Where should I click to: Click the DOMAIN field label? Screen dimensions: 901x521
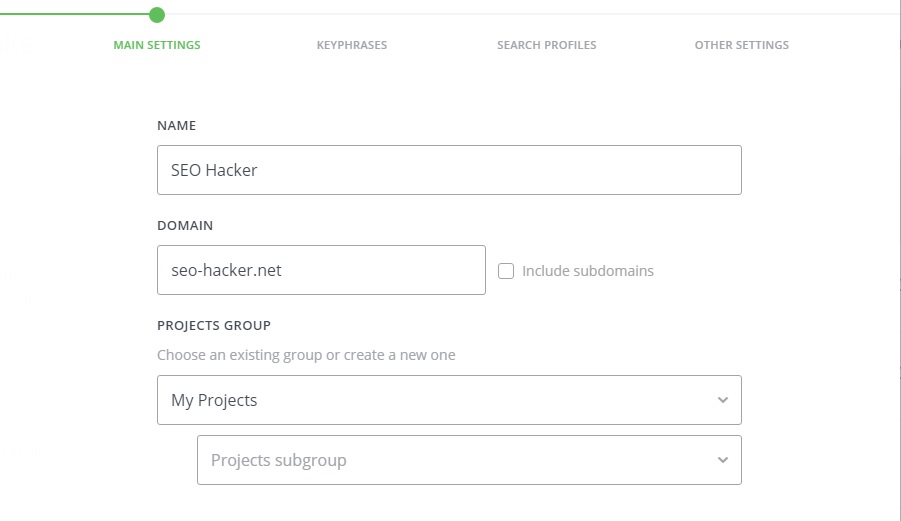click(x=185, y=226)
